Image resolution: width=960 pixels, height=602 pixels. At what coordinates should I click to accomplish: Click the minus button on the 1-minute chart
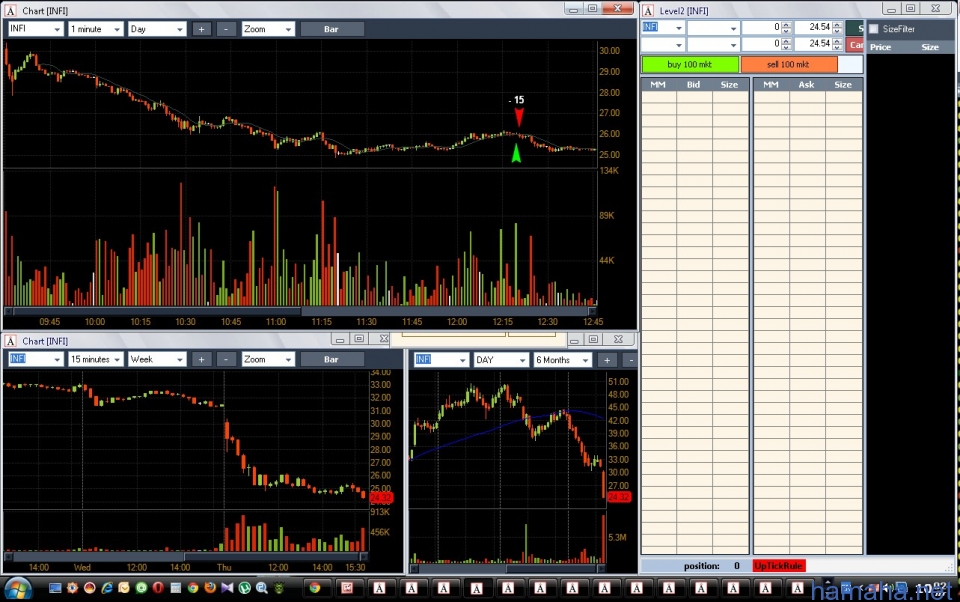[227, 29]
